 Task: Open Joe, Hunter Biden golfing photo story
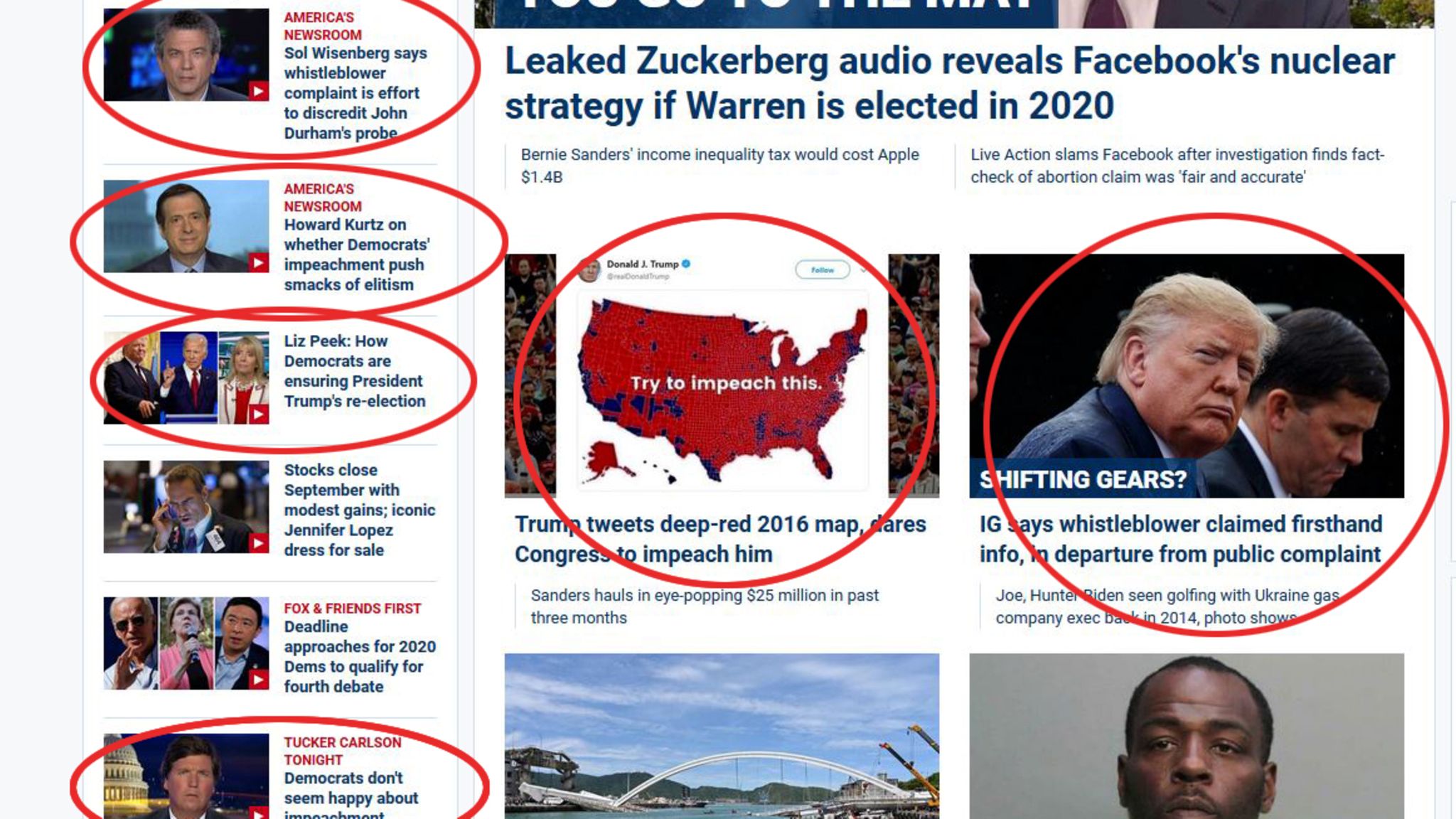[1167, 606]
